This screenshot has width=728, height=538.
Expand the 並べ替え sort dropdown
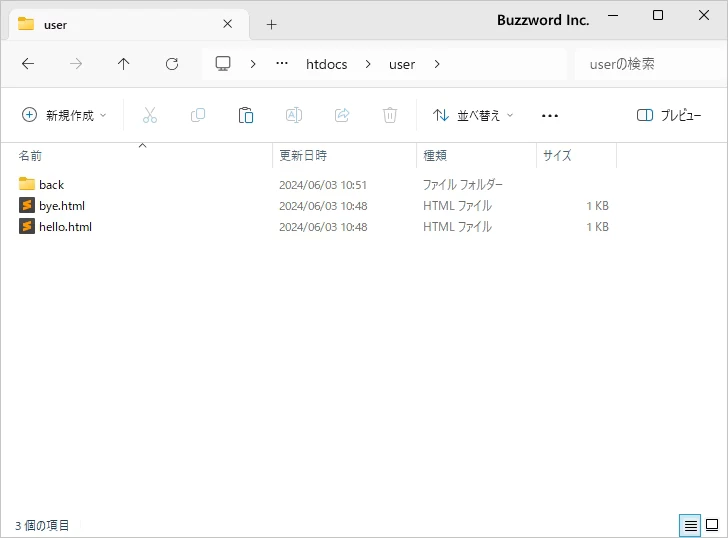pyautogui.click(x=473, y=115)
